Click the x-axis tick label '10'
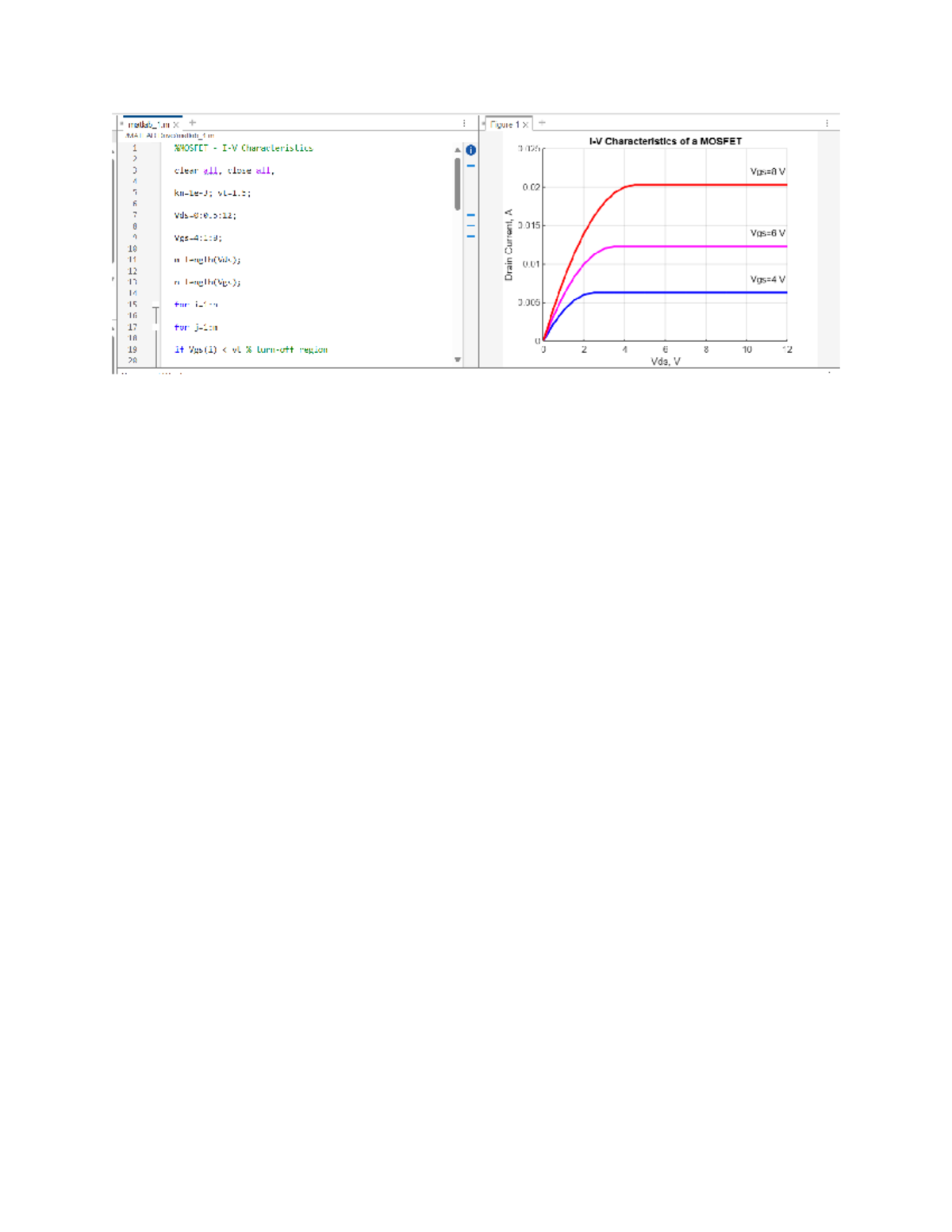The height and width of the screenshot is (1232, 952). coord(747,350)
